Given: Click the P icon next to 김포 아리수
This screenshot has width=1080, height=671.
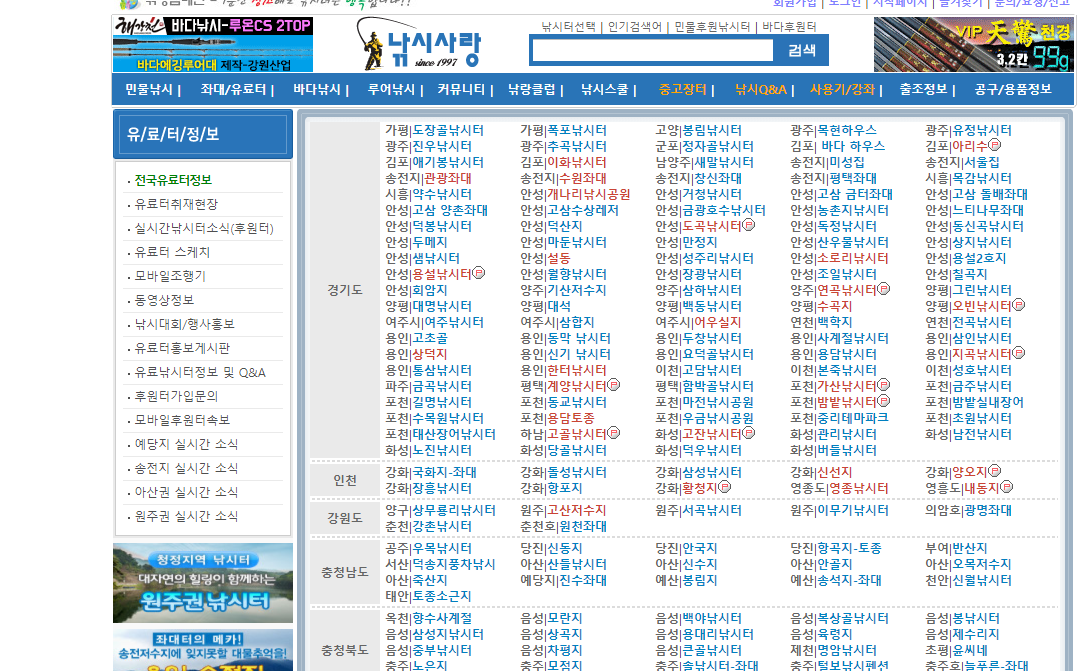Looking at the screenshot, I should click(x=995, y=145).
